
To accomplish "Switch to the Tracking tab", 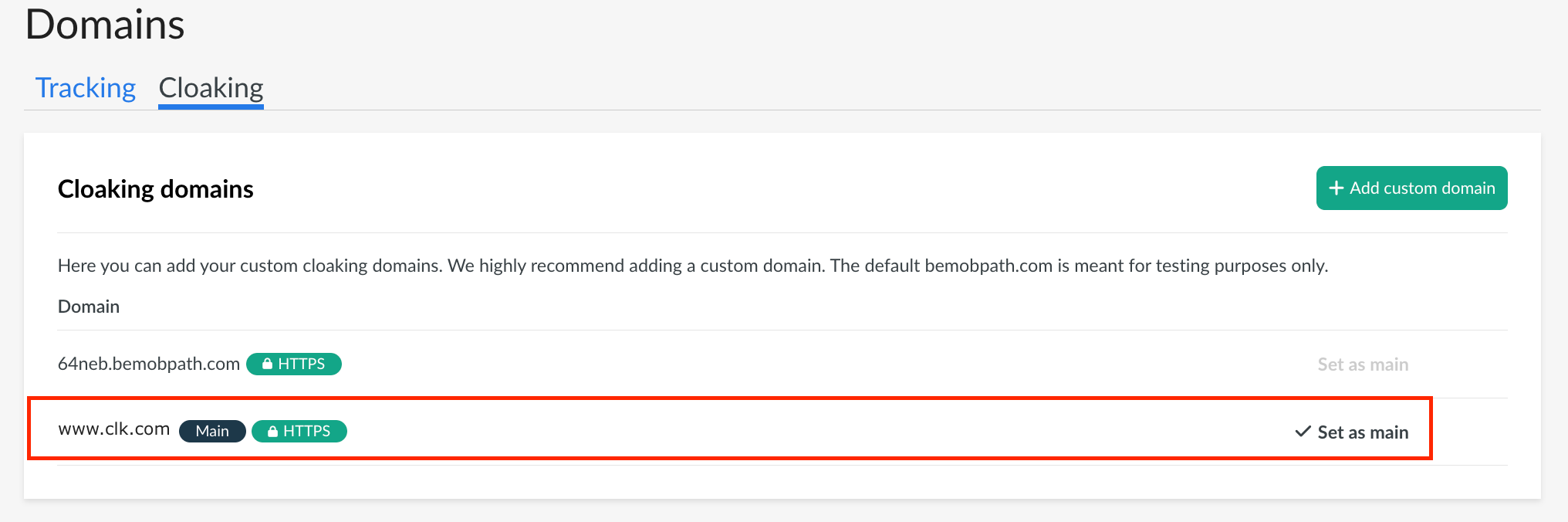I will 86,88.
